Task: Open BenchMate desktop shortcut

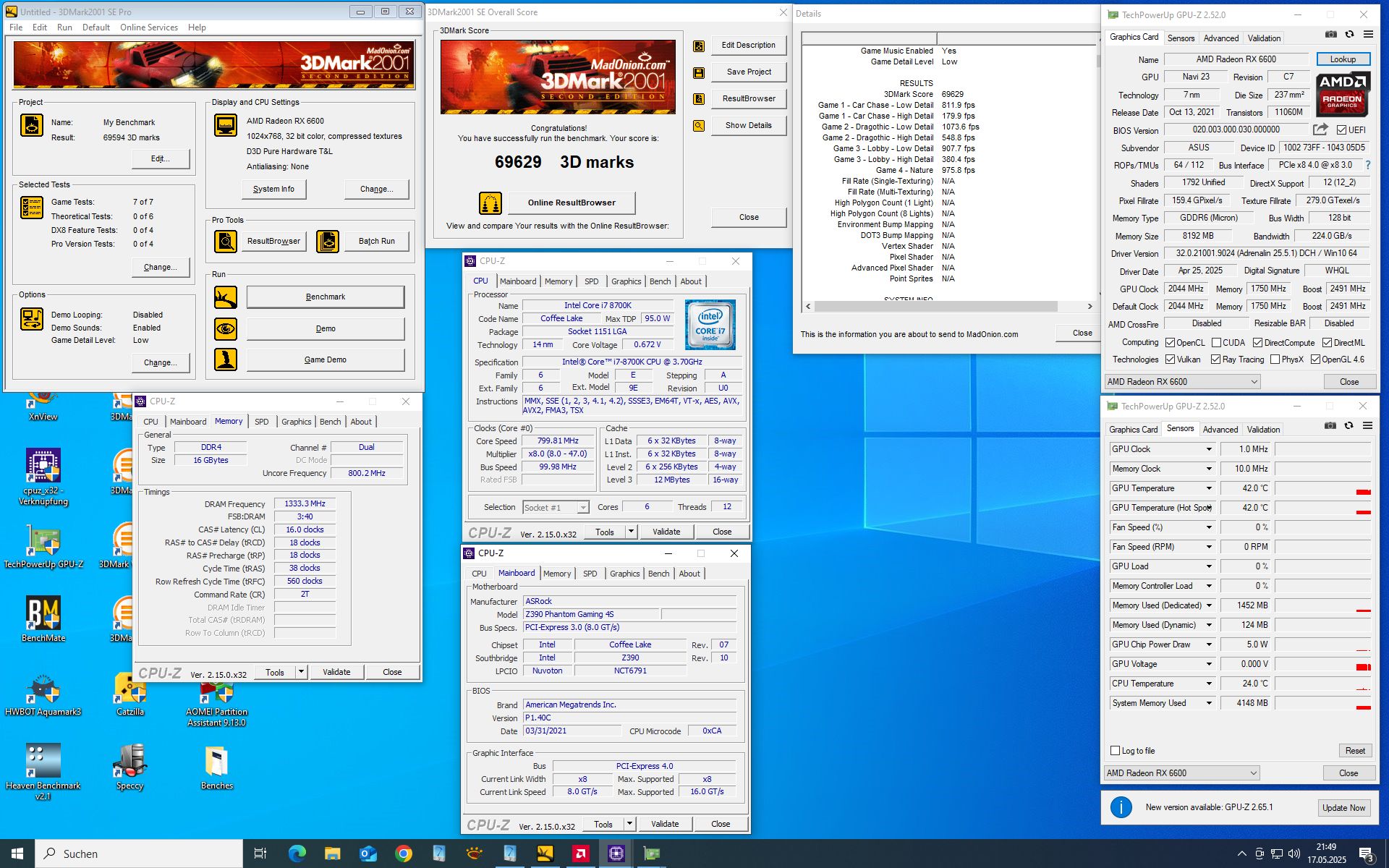Action: pyautogui.click(x=43, y=619)
